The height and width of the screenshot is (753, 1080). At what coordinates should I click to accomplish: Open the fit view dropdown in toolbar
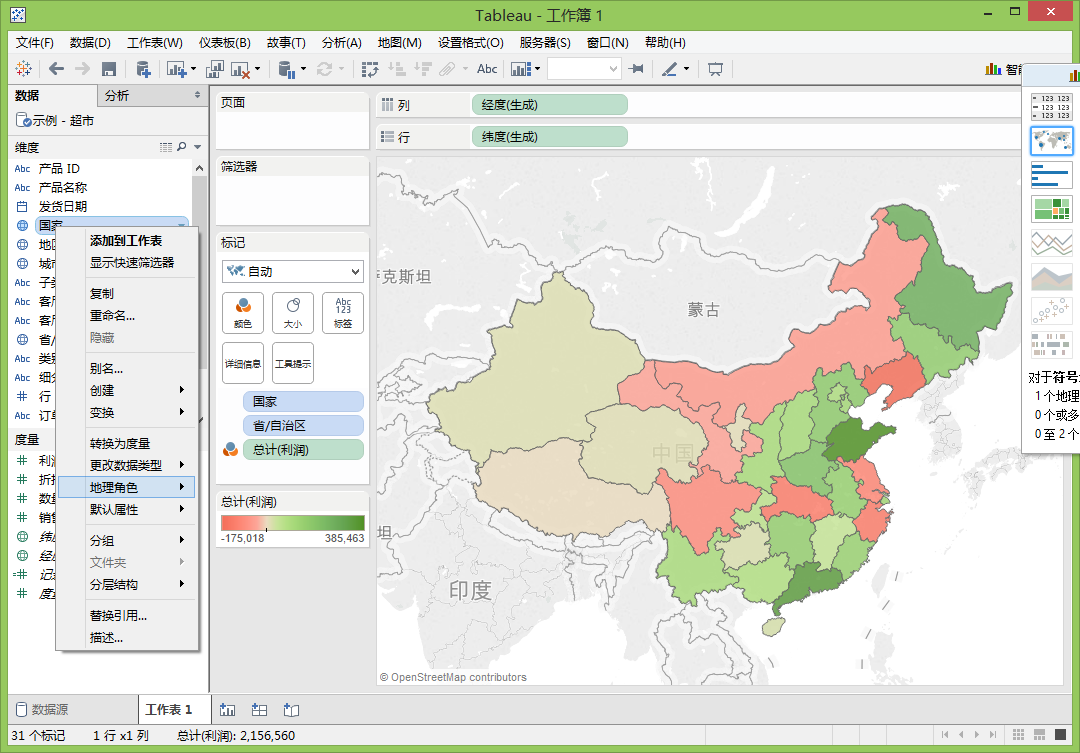coord(584,69)
